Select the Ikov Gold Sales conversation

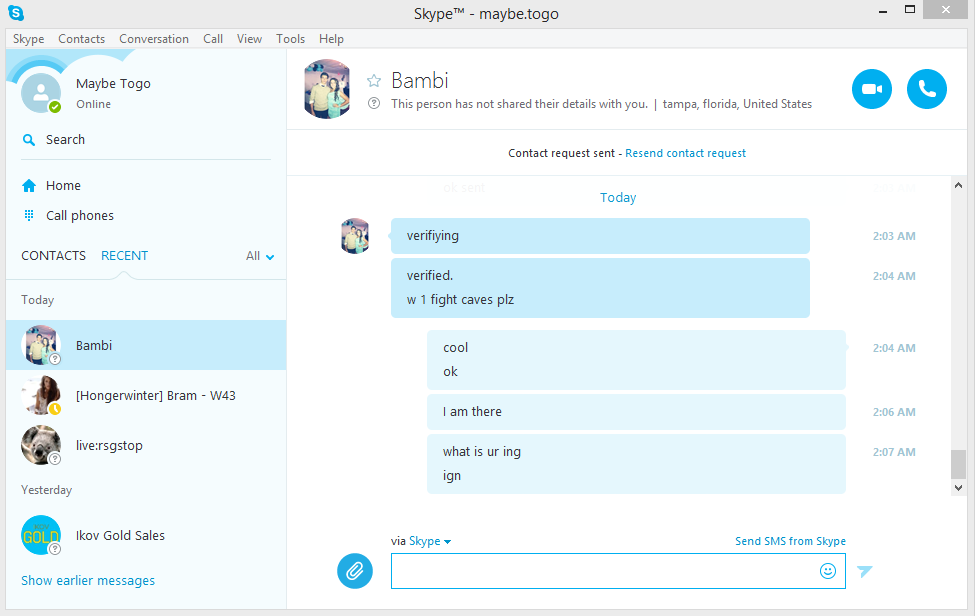pos(146,535)
